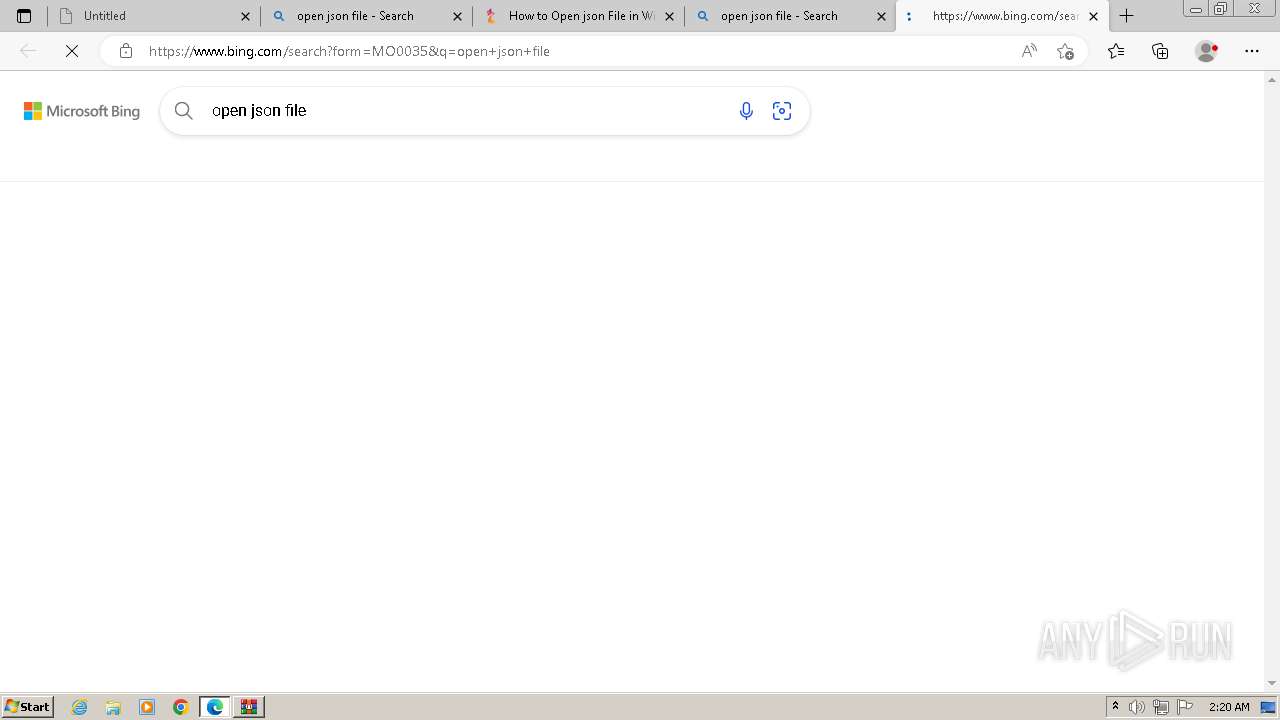This screenshot has height=720, width=1280.
Task: Close the second 'open json file - Search' tab
Action: pyautogui.click(x=881, y=16)
